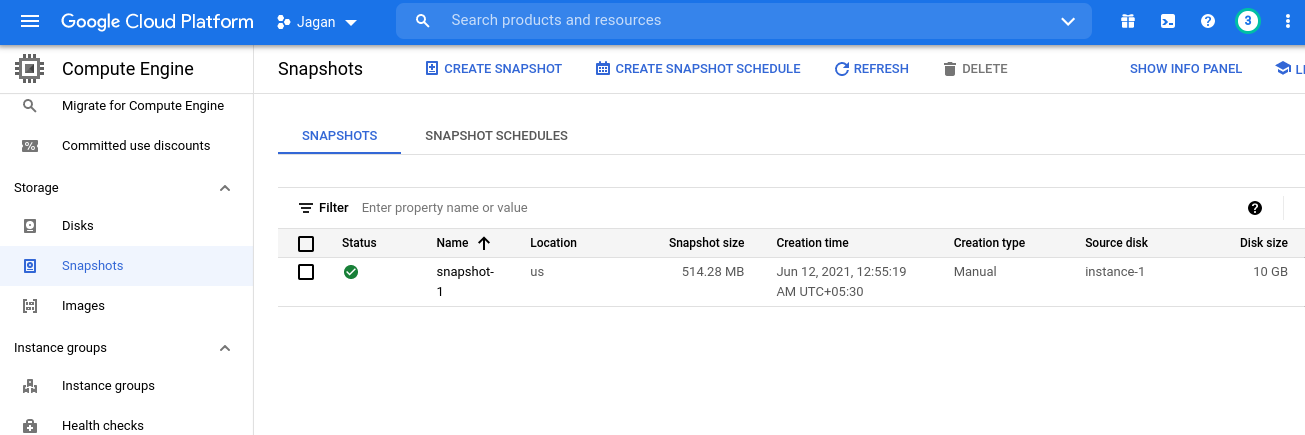The height and width of the screenshot is (435, 1305).
Task: Switch to the SNAPSHOTS tab
Action: 340,135
